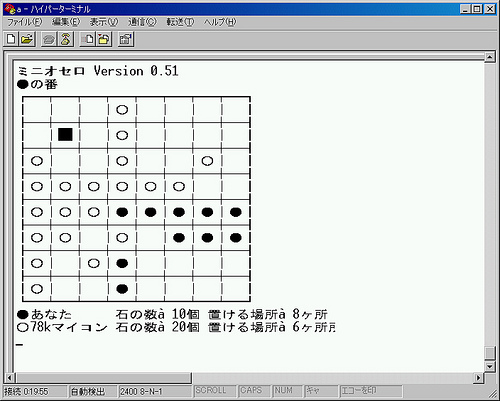Click the horizontal scrollbar thumb
The image size is (500, 401).
point(103,378)
